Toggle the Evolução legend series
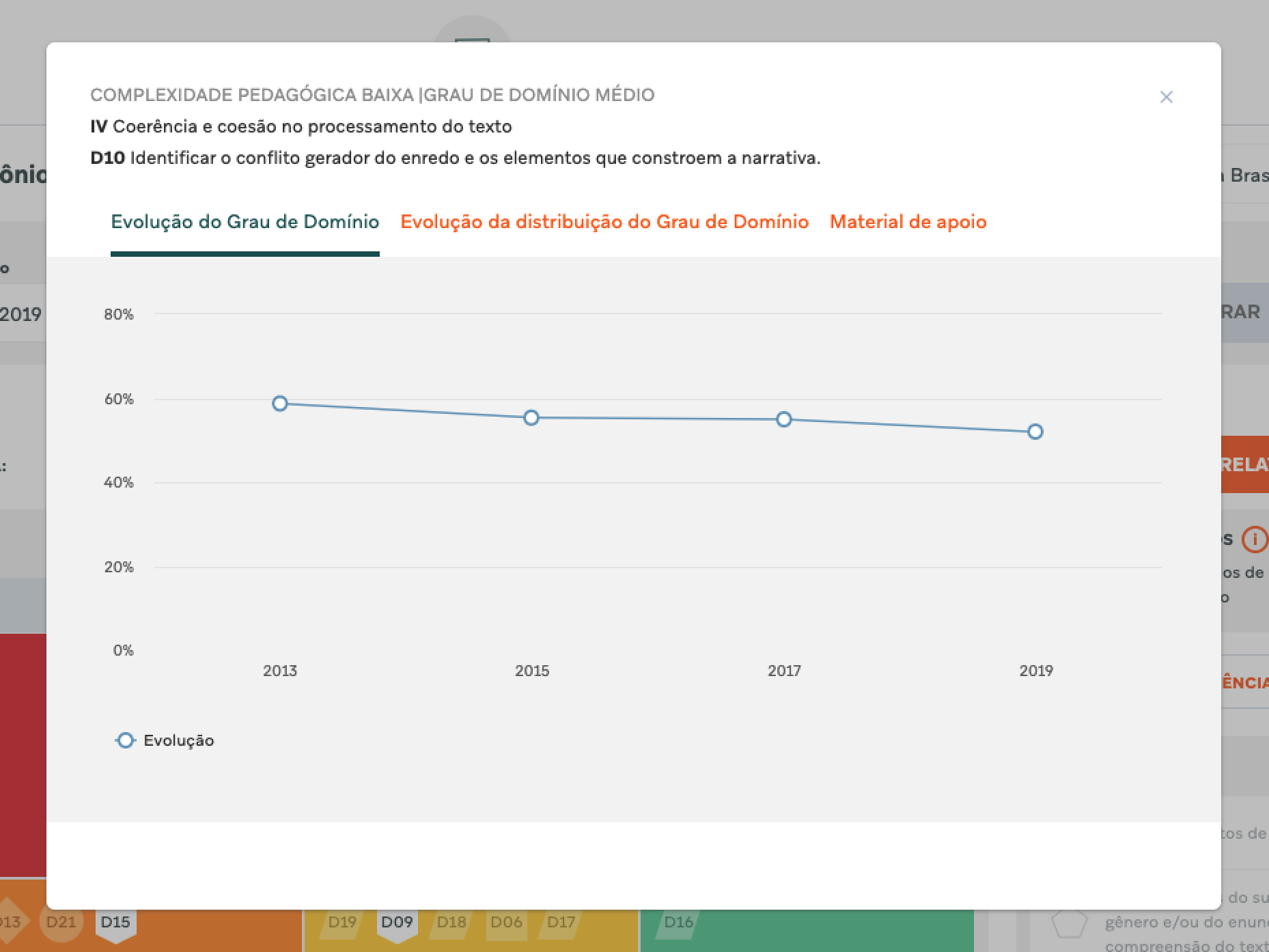 165,741
